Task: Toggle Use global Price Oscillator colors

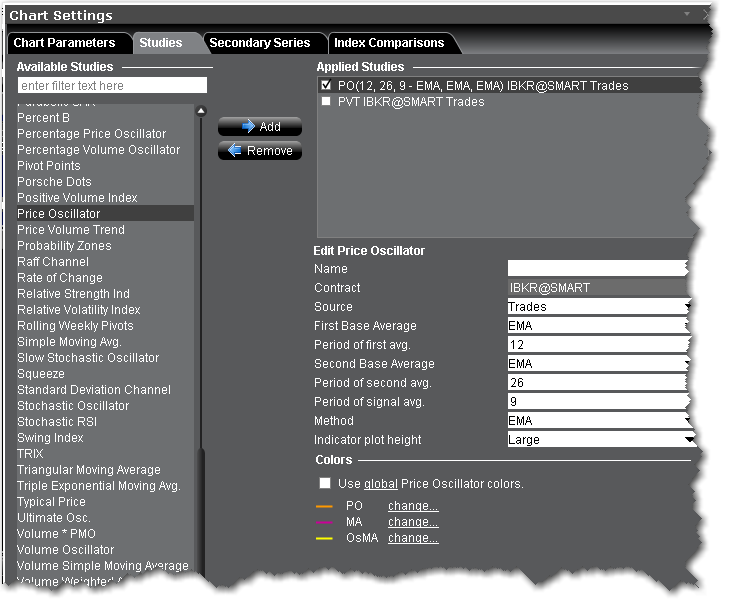Action: (x=325, y=484)
